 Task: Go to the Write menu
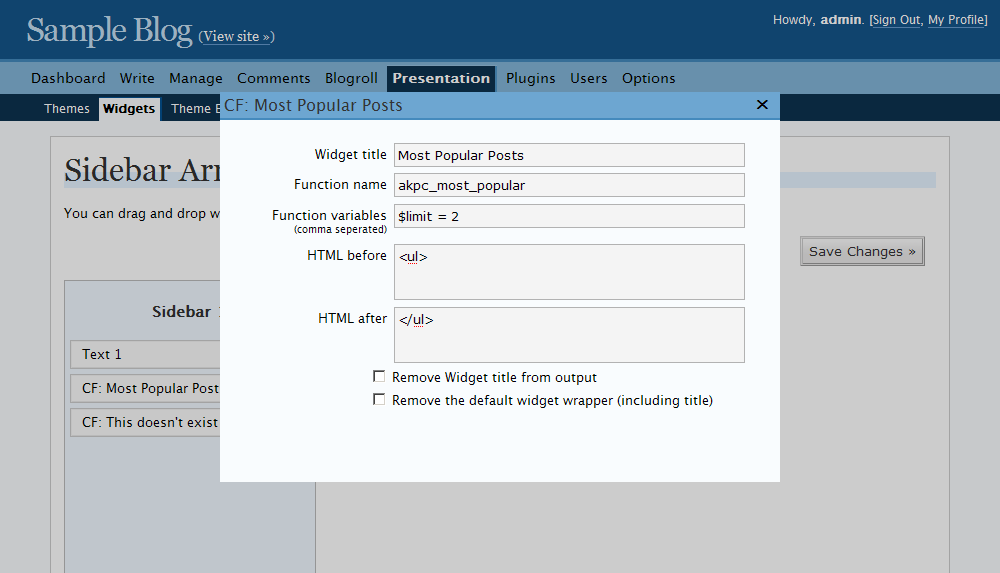[137, 78]
